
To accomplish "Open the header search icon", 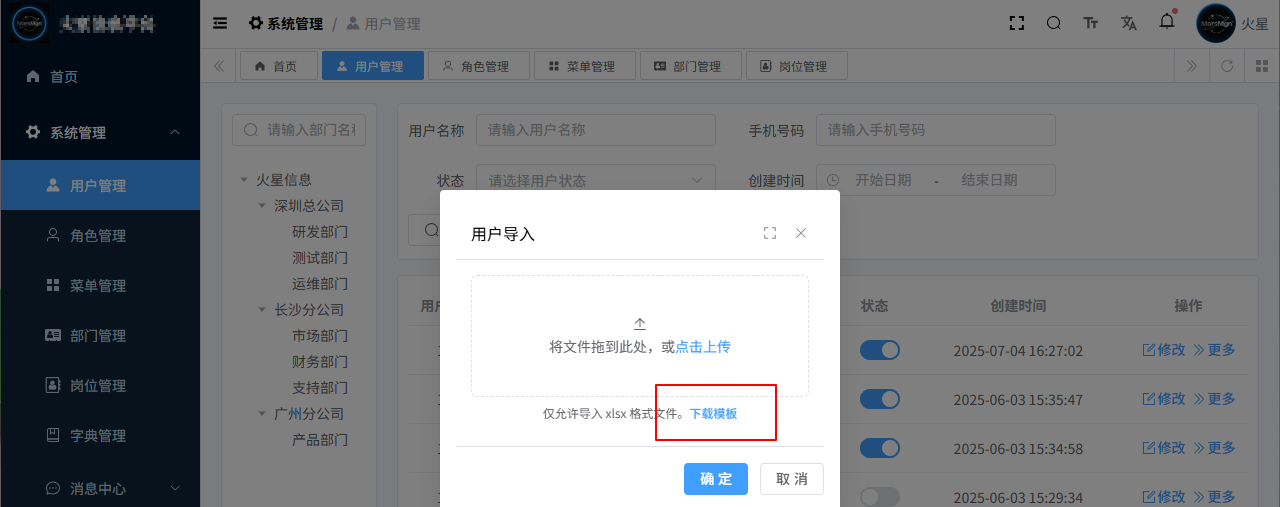I will pyautogui.click(x=1053, y=23).
